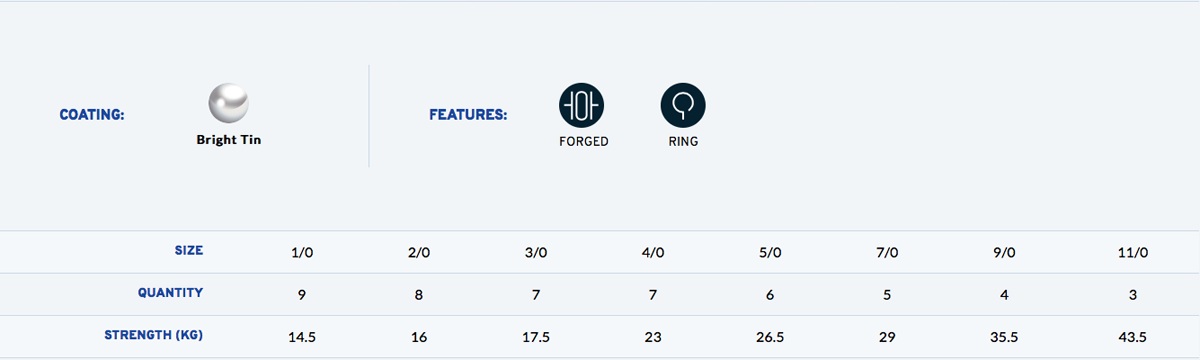
Task: Select size 2/0 in table
Action: pos(419,253)
